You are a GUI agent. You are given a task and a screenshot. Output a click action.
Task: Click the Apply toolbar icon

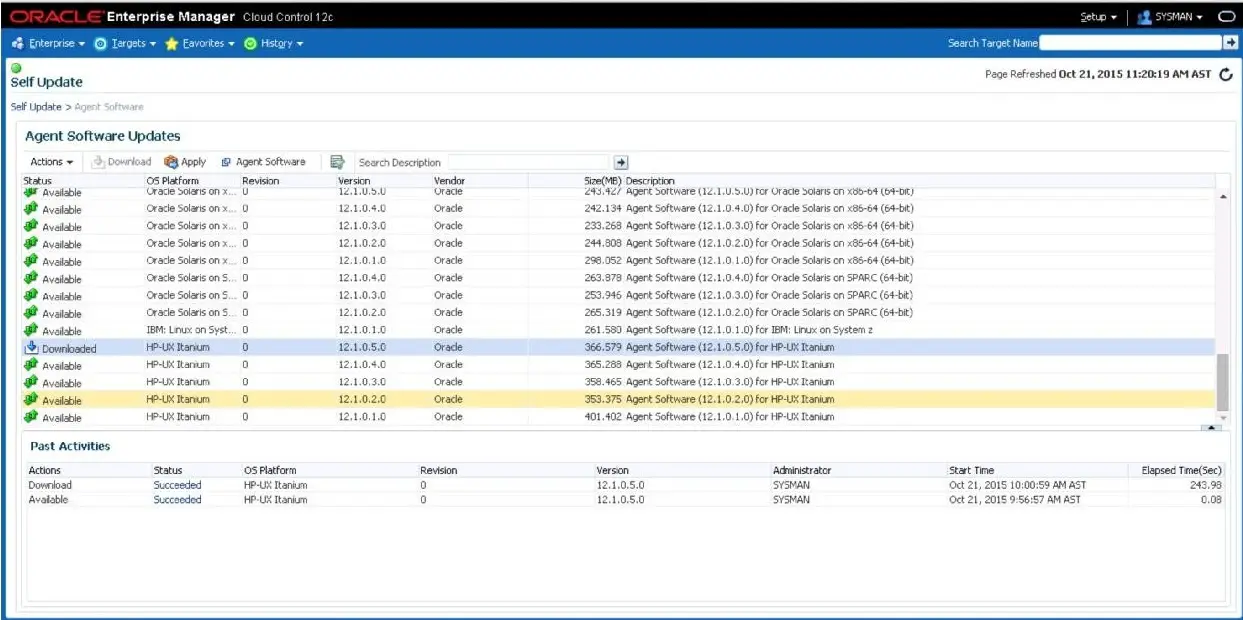(x=171, y=162)
